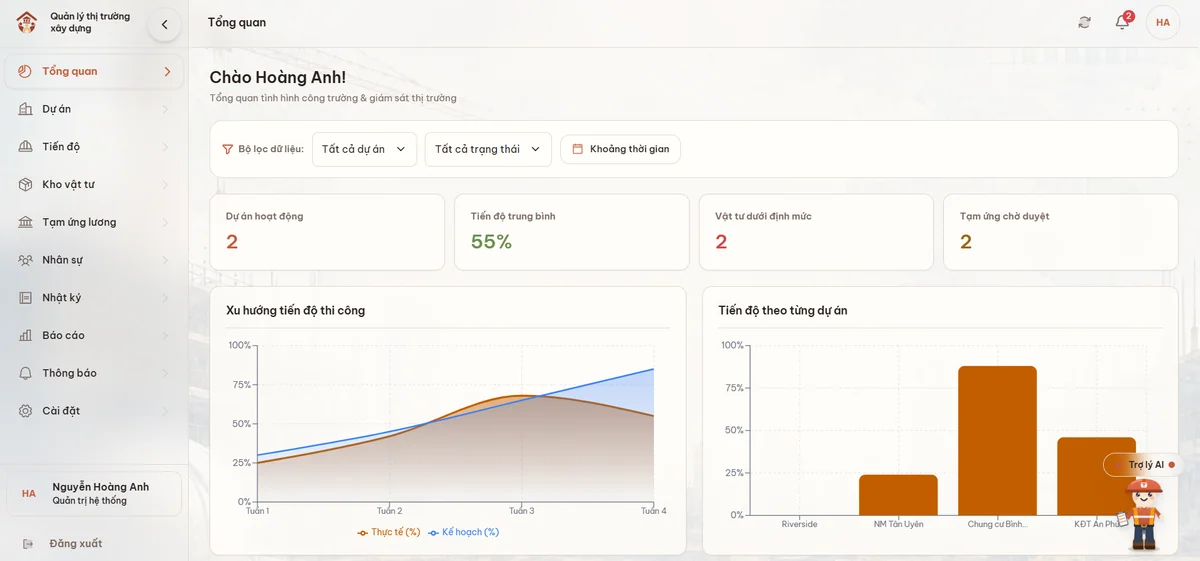This screenshot has width=1200, height=561.
Task: Toggle the Kế hoạch (%) legend series
Action: pyautogui.click(x=463, y=532)
